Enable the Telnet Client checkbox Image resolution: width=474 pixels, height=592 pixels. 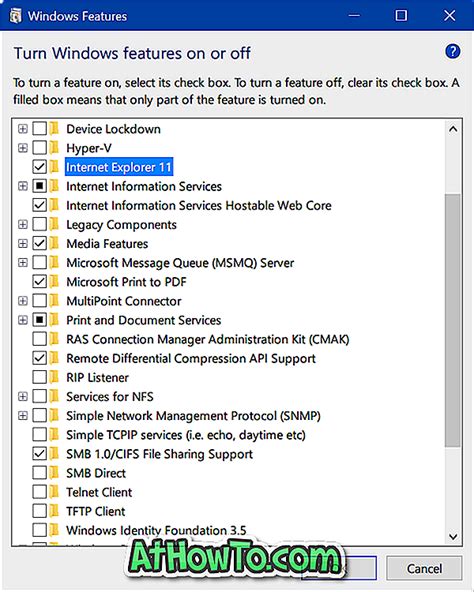[x=40, y=492]
